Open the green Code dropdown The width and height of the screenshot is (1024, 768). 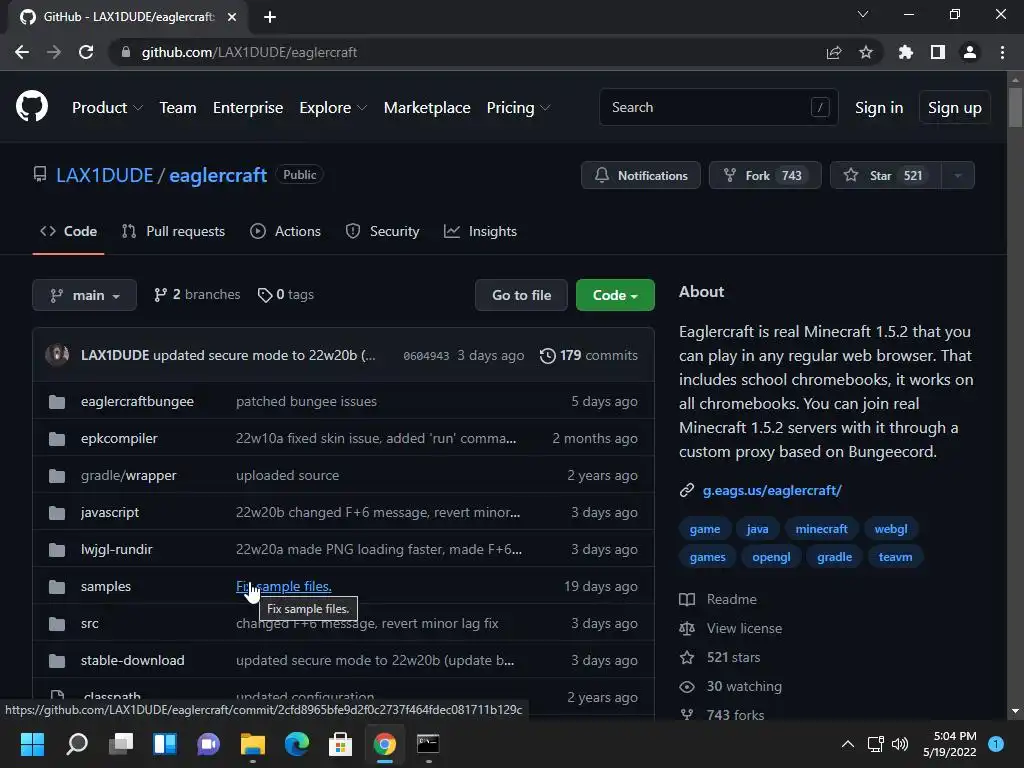615,295
